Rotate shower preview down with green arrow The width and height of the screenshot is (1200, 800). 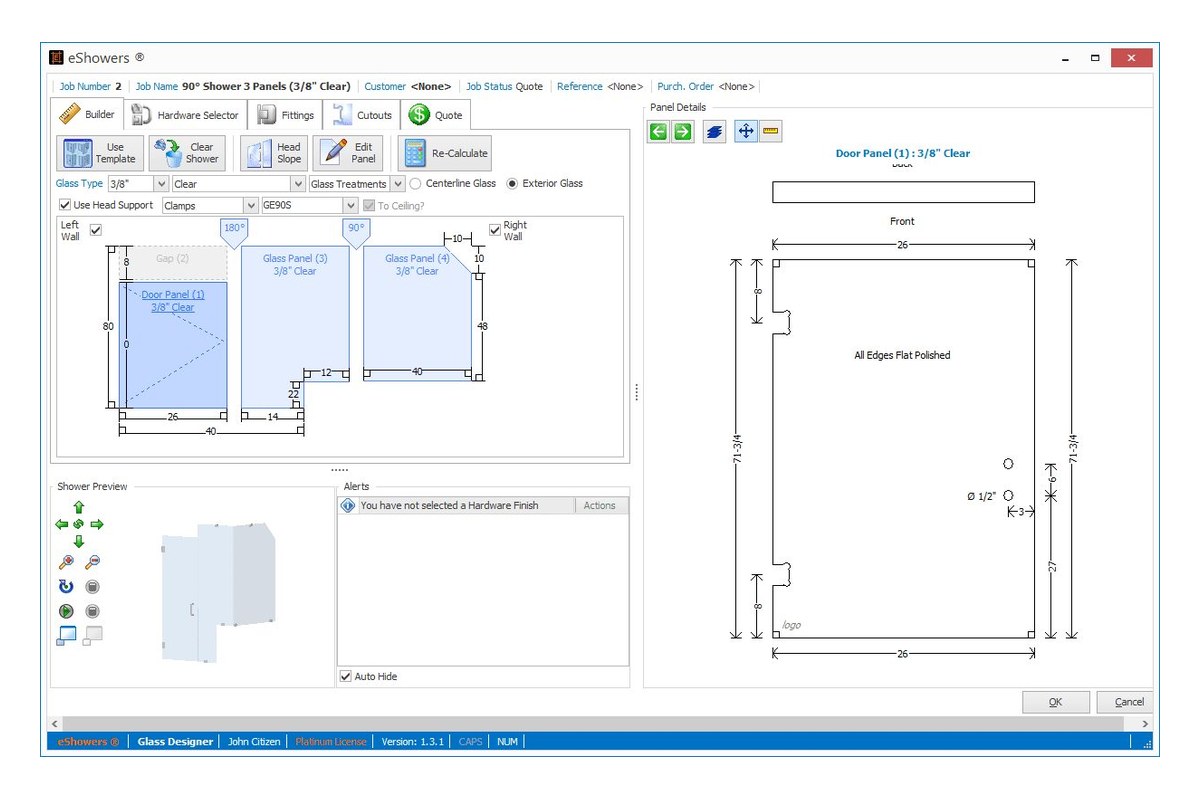(79, 541)
